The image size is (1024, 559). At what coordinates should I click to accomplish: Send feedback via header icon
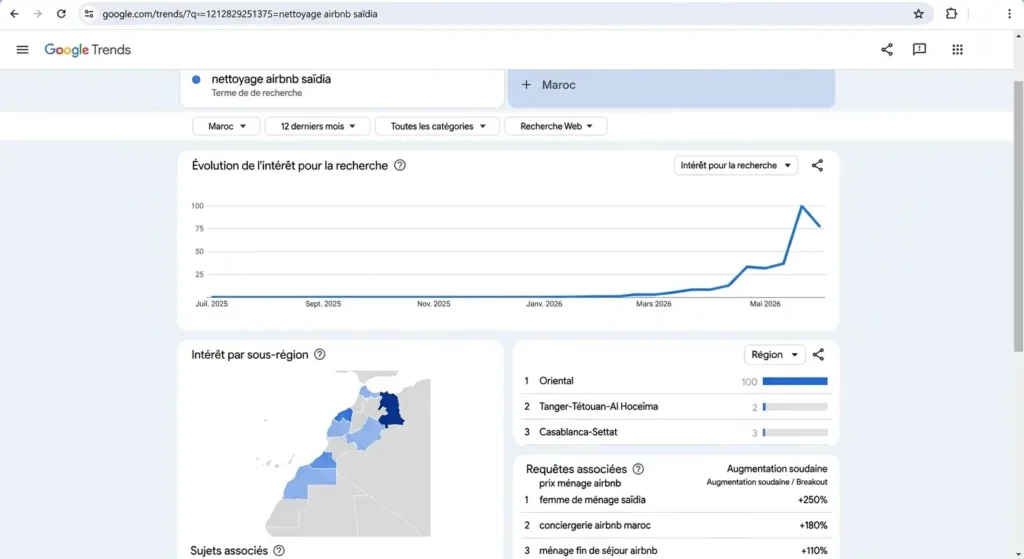919,50
